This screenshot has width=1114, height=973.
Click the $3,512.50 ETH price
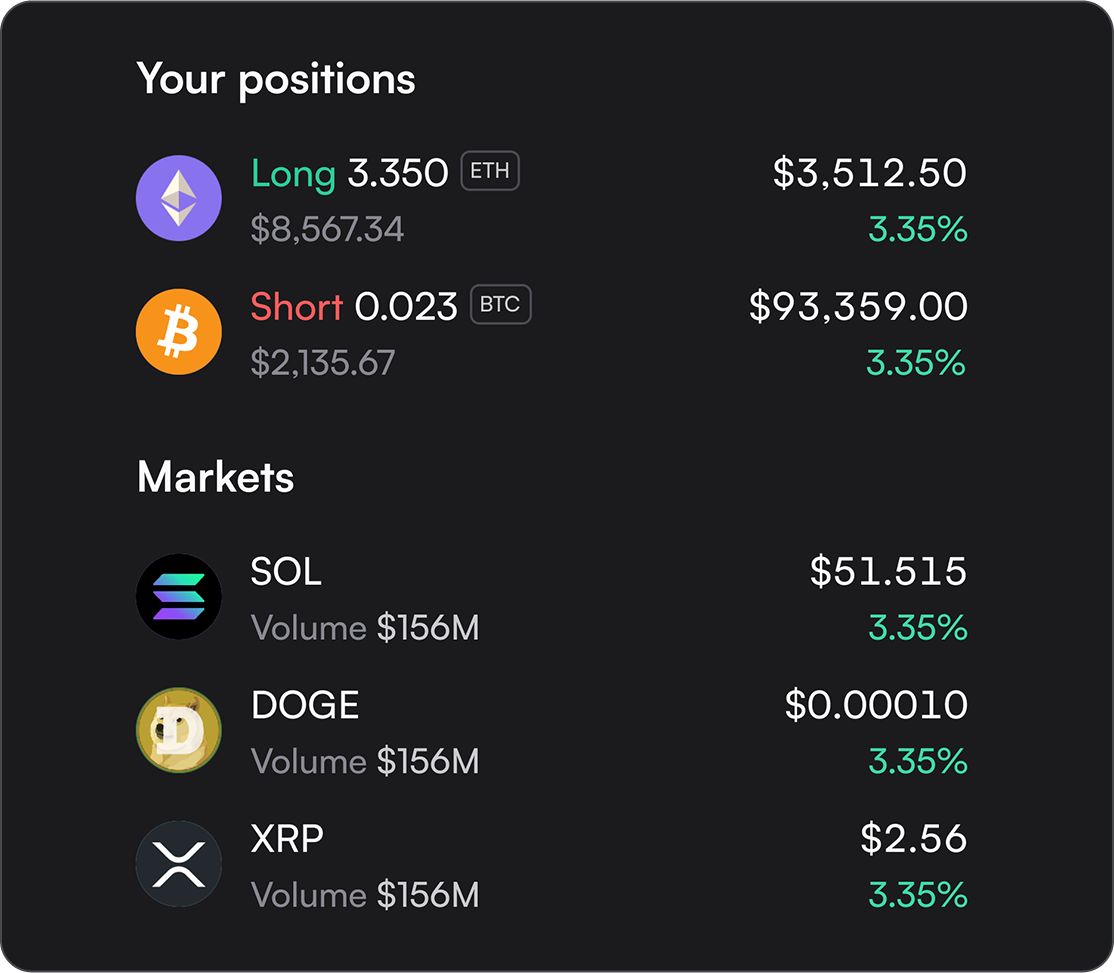point(870,173)
